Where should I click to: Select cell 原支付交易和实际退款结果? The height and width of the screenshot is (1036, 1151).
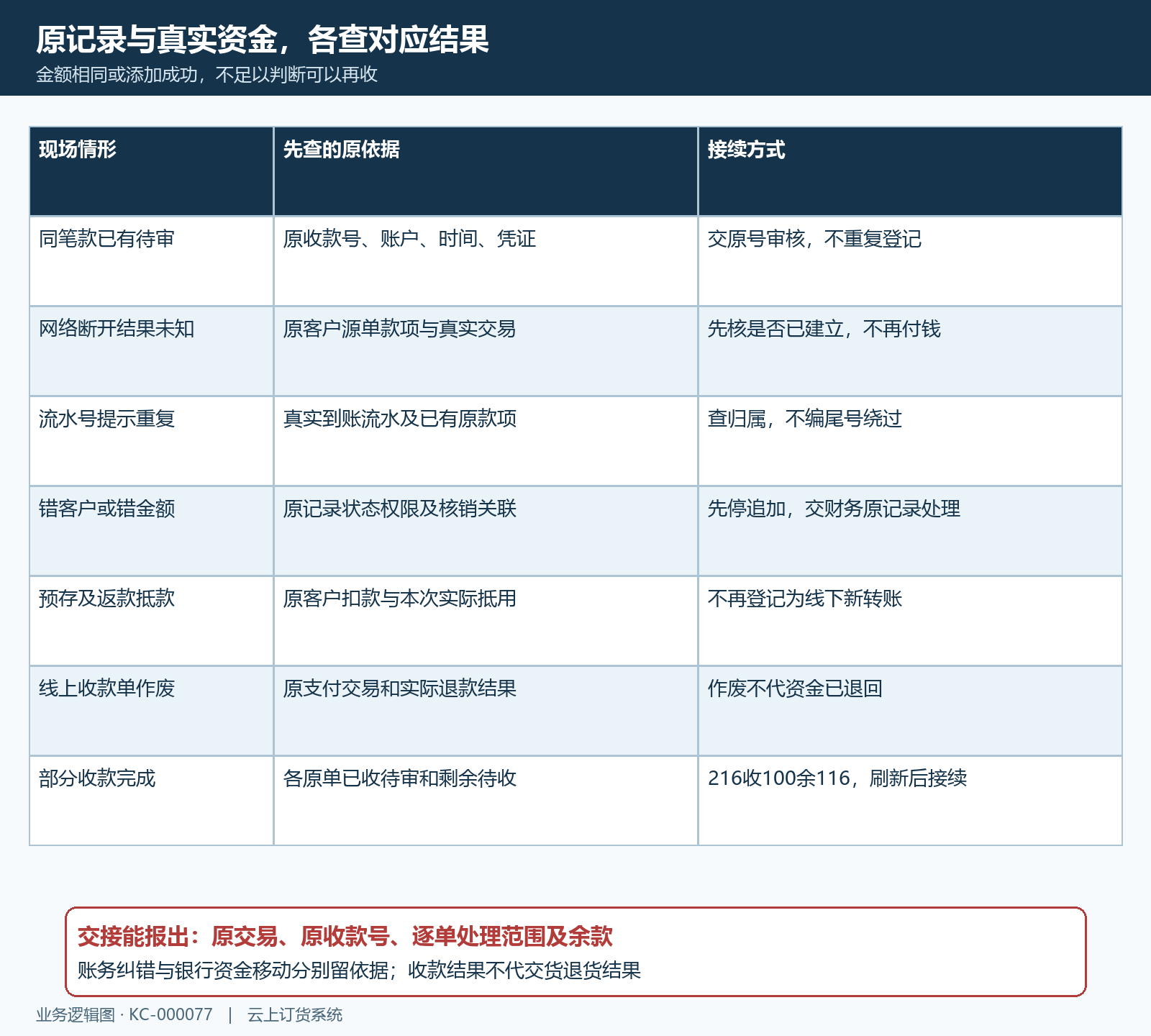[x=486, y=711]
